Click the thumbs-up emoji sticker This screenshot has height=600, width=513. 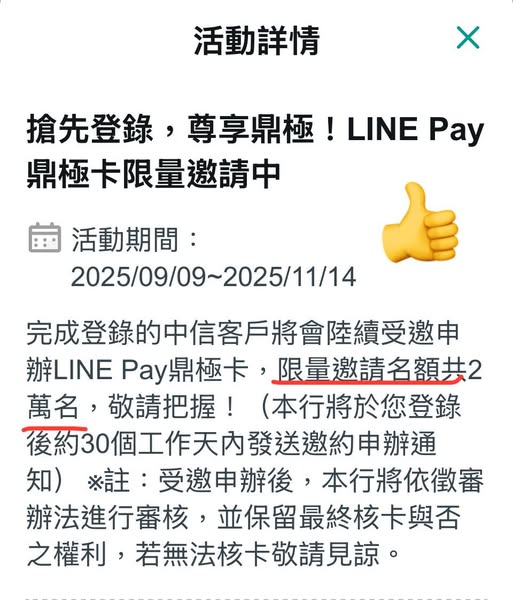click(420, 223)
